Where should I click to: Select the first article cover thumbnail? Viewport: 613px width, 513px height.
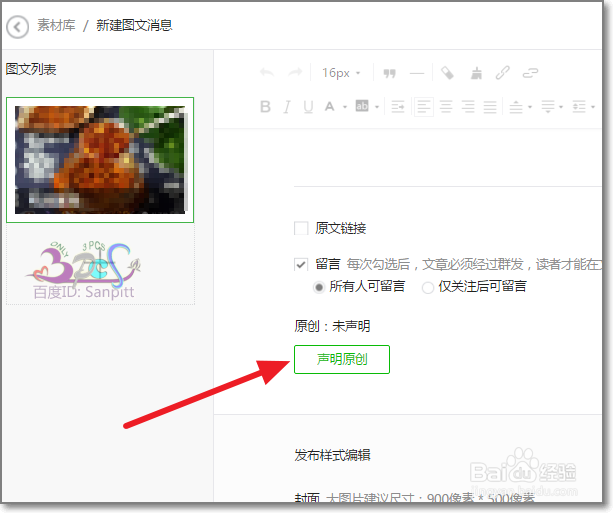100,160
